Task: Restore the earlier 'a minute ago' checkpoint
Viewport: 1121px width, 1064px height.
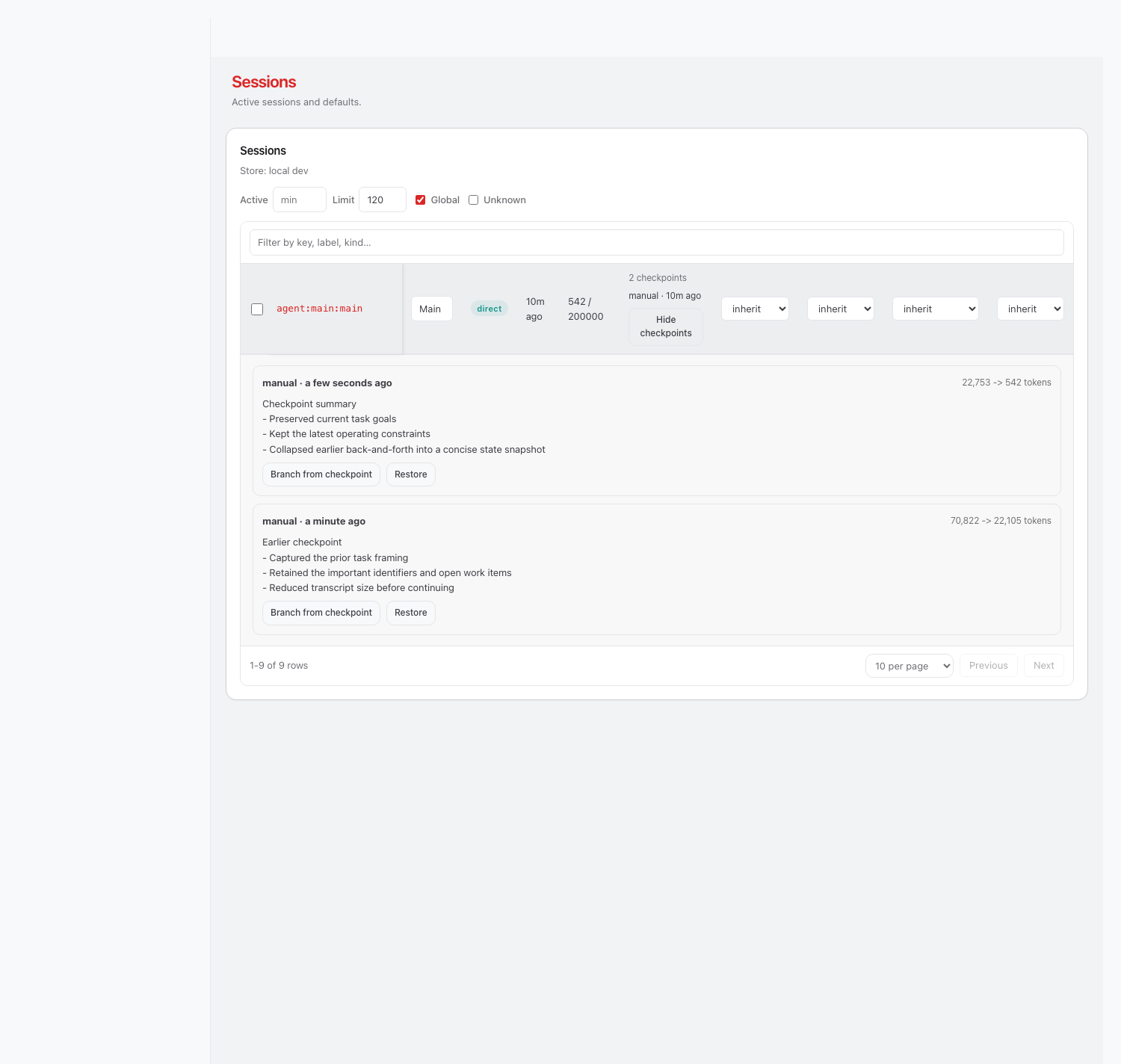Action: coord(410,613)
